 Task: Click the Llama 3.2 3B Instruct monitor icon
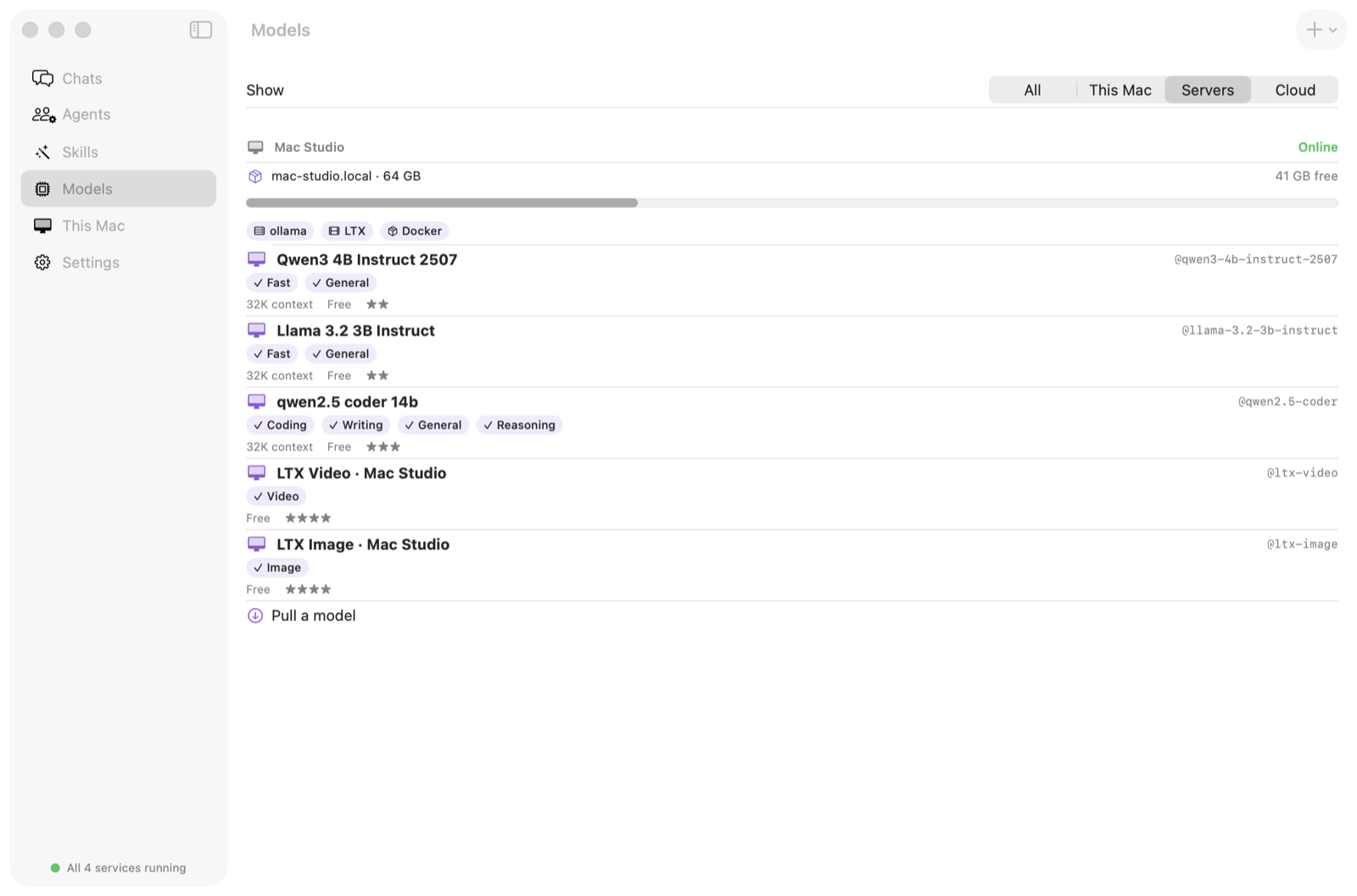click(x=256, y=331)
